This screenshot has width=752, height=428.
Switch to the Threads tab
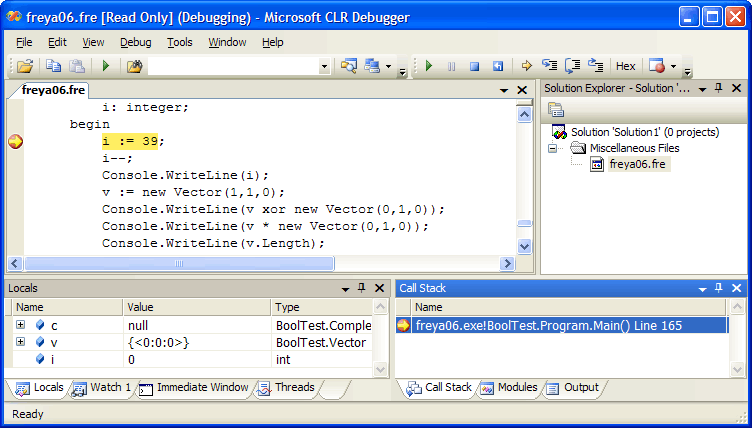(286, 388)
